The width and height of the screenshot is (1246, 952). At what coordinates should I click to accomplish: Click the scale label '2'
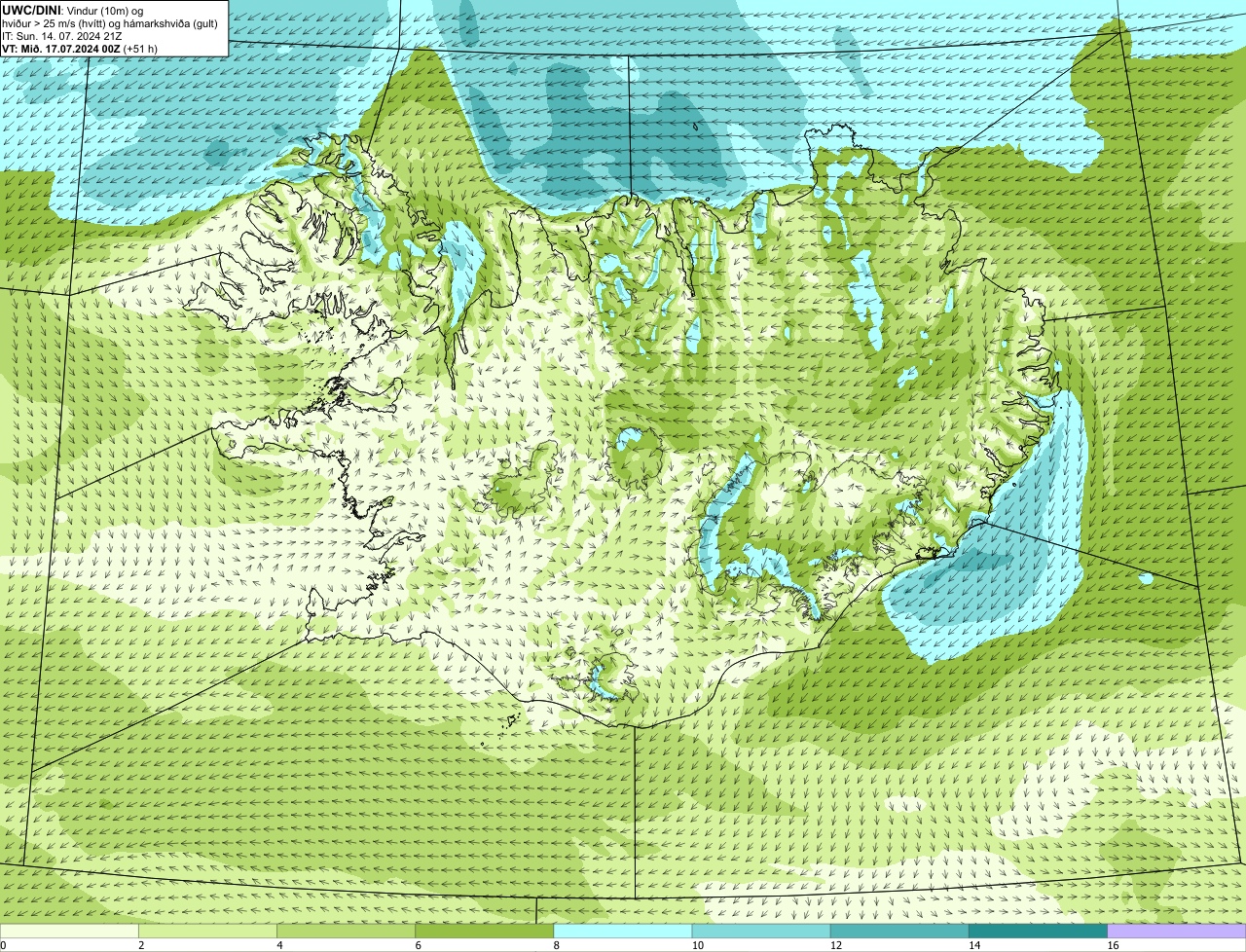pos(141,945)
